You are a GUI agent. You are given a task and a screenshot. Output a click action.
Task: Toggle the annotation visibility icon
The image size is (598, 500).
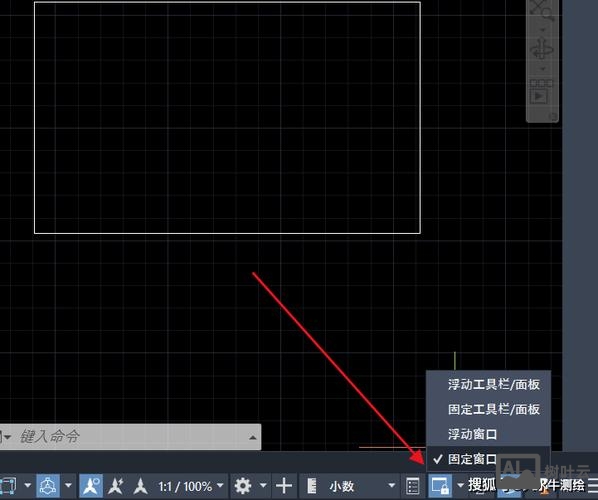coord(91,486)
